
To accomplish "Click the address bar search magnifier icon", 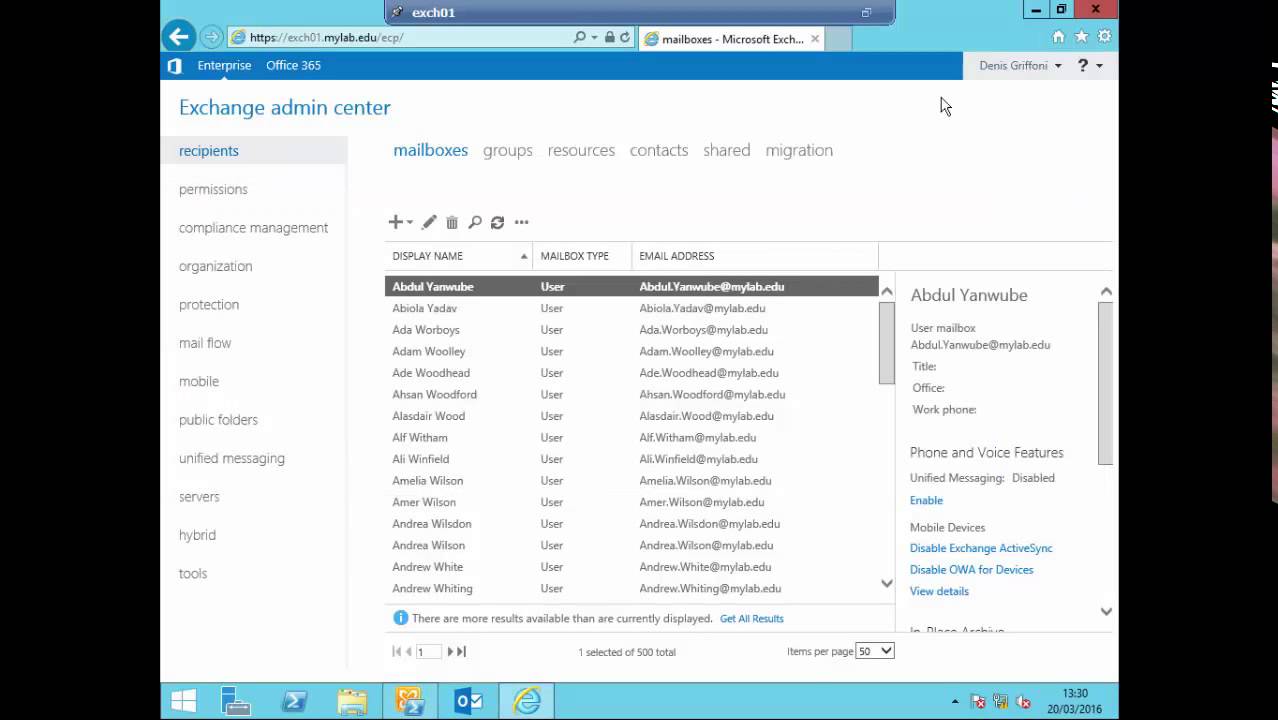I will (x=579, y=37).
